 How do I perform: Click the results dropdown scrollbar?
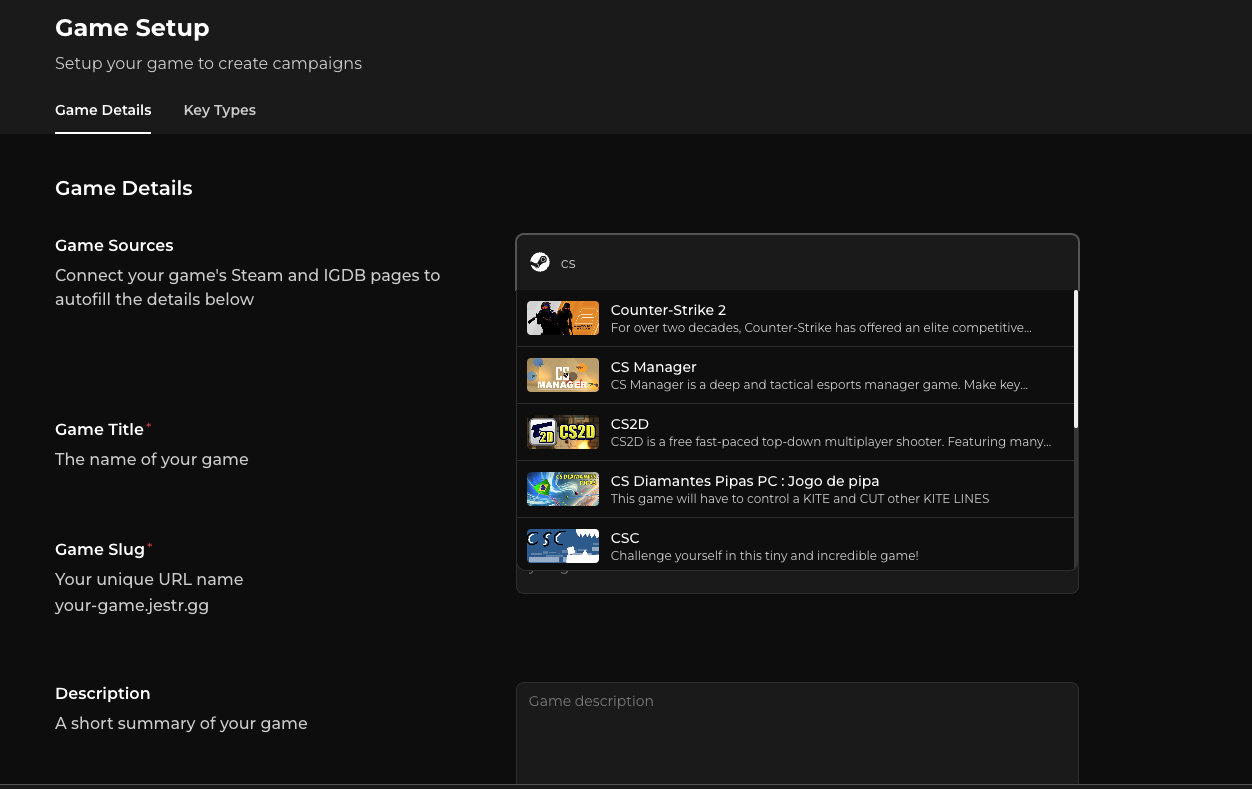click(x=1076, y=360)
